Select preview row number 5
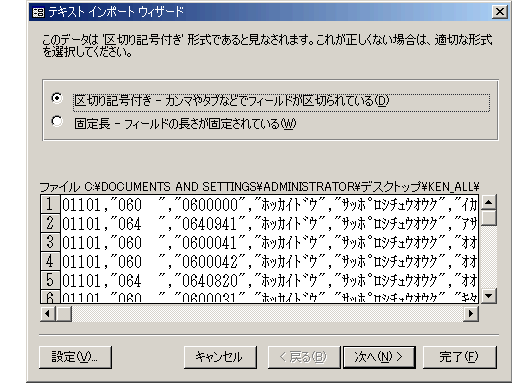Image resolution: width=512 pixels, height=383 pixels. click(x=50, y=280)
